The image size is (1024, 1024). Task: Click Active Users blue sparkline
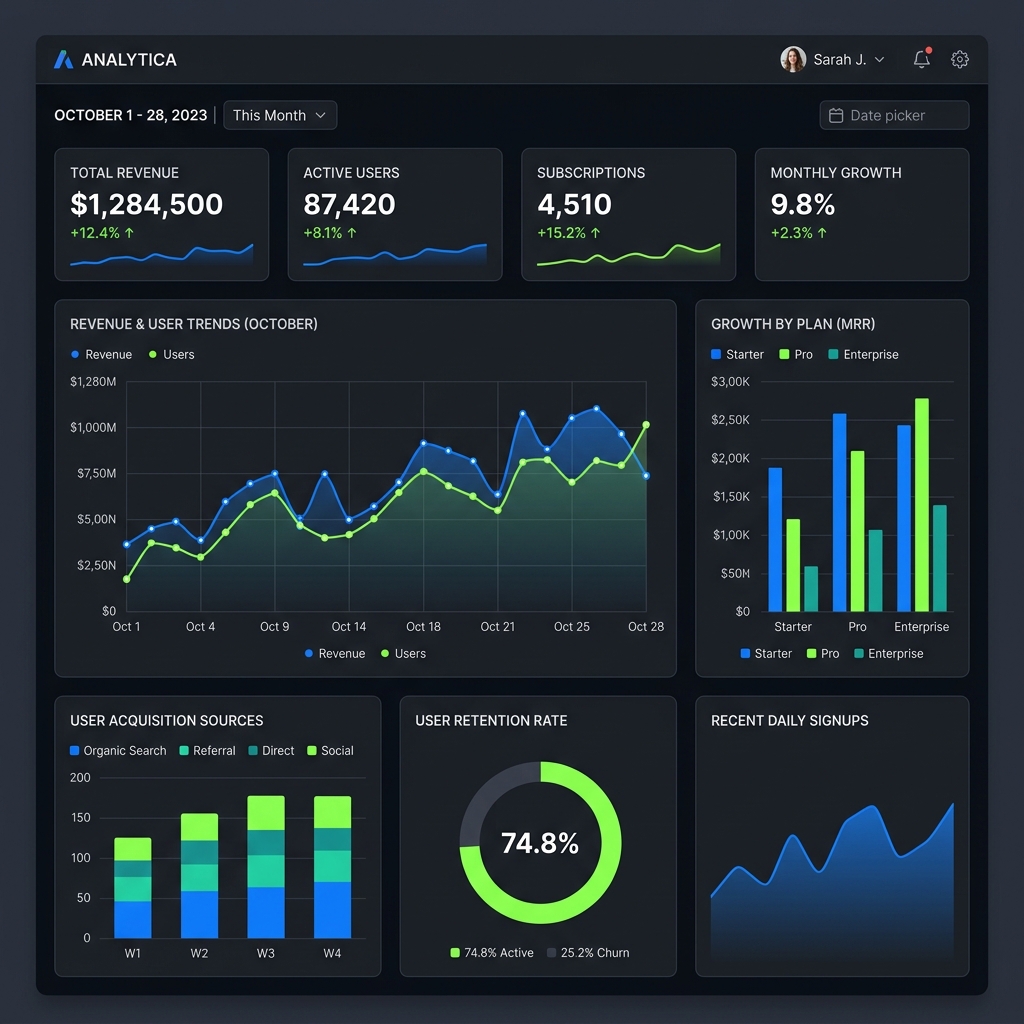point(394,256)
